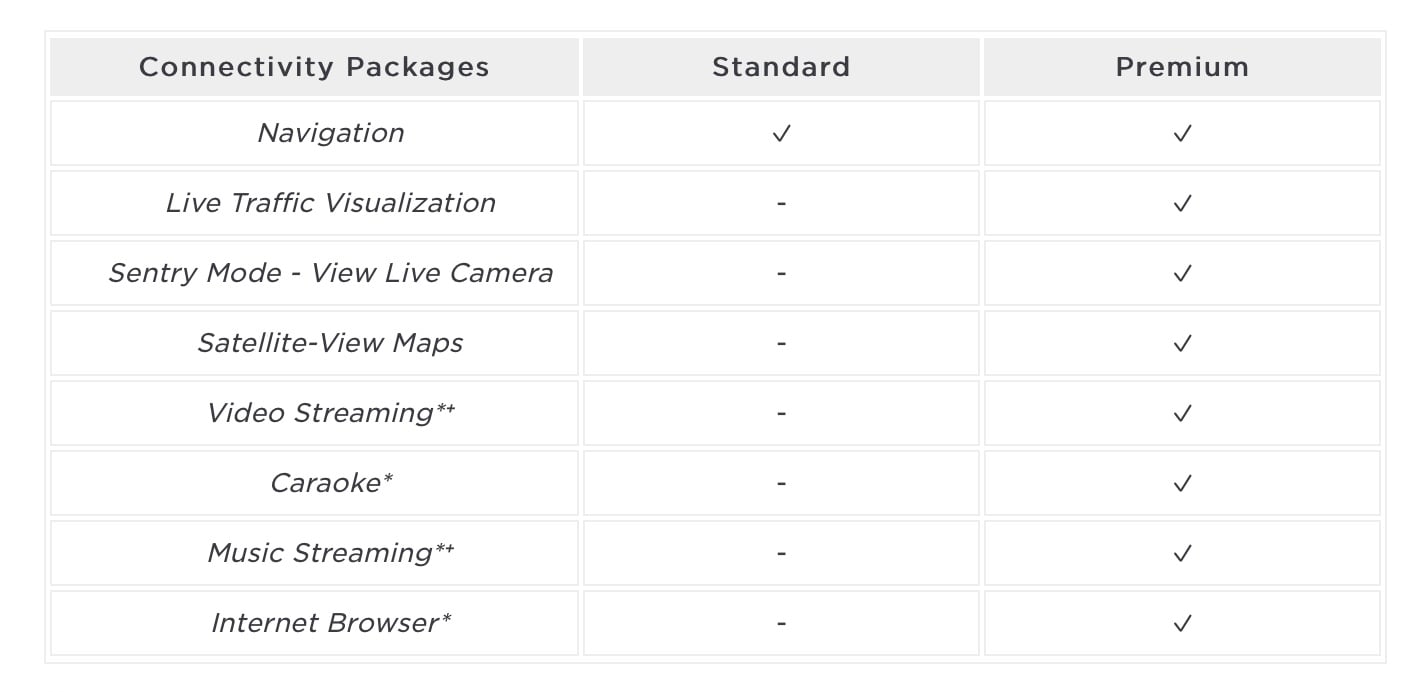Viewport: 1424px width, 692px height.
Task: Click Premium checkmark for Internet Browser
Action: pyautogui.click(x=1182, y=623)
